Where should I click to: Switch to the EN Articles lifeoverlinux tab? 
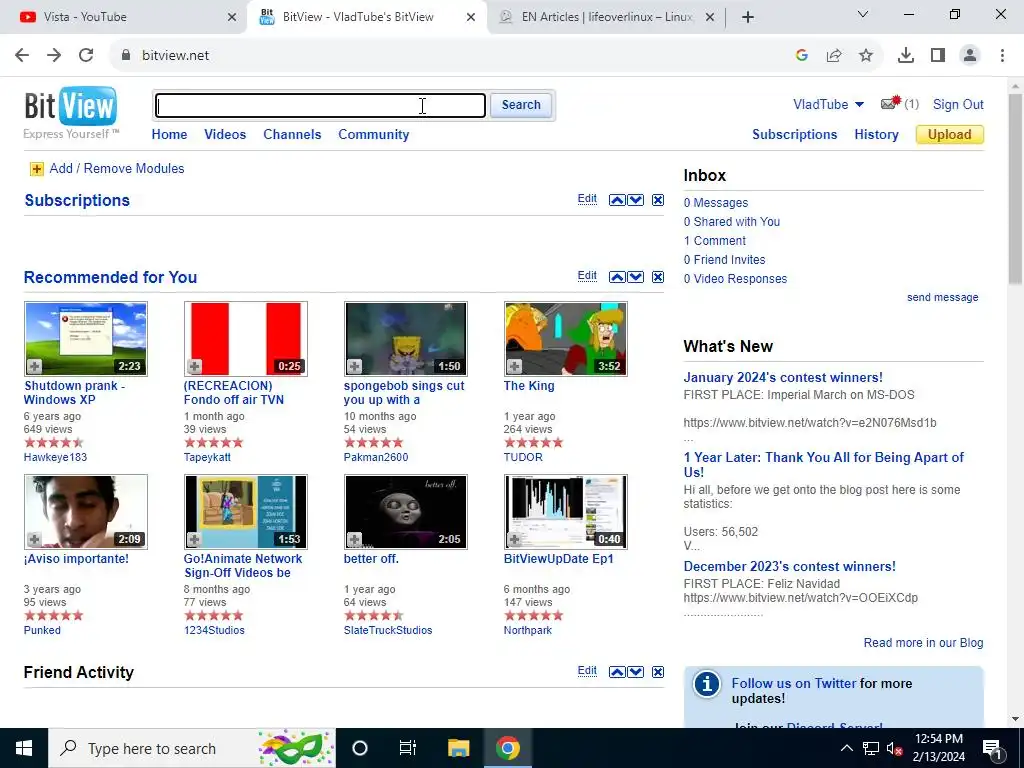tap(606, 17)
